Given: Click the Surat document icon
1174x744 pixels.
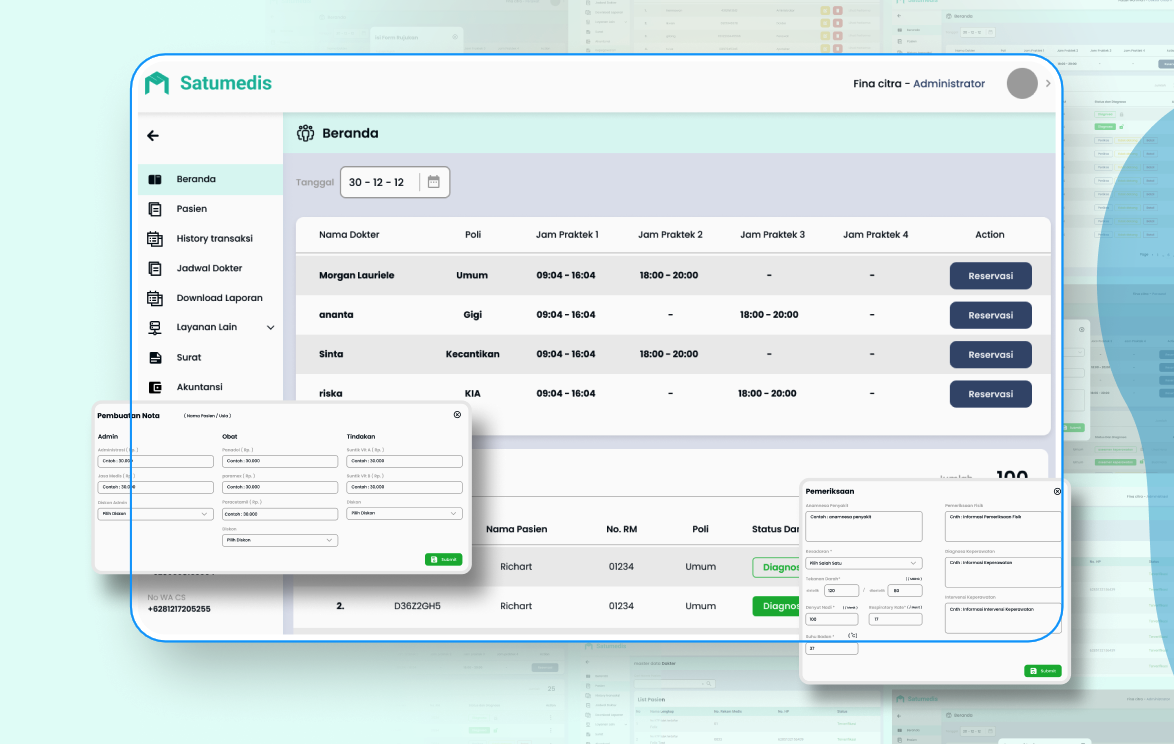Looking at the screenshot, I should (155, 357).
